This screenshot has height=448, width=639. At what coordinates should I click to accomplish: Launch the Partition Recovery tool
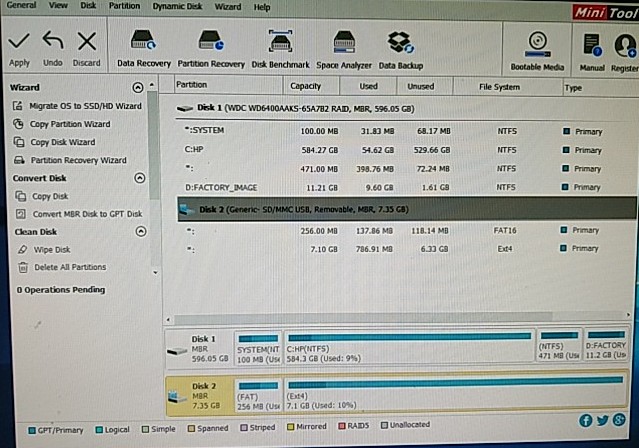(x=210, y=44)
